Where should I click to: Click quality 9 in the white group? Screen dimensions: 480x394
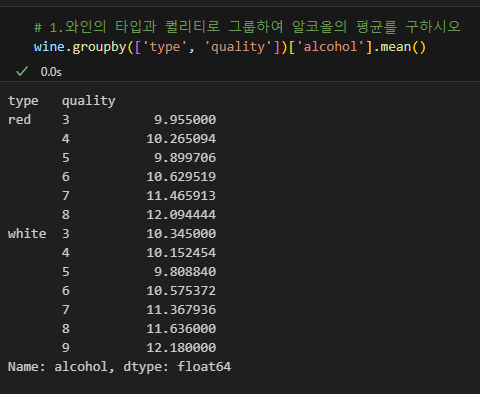pos(66,348)
